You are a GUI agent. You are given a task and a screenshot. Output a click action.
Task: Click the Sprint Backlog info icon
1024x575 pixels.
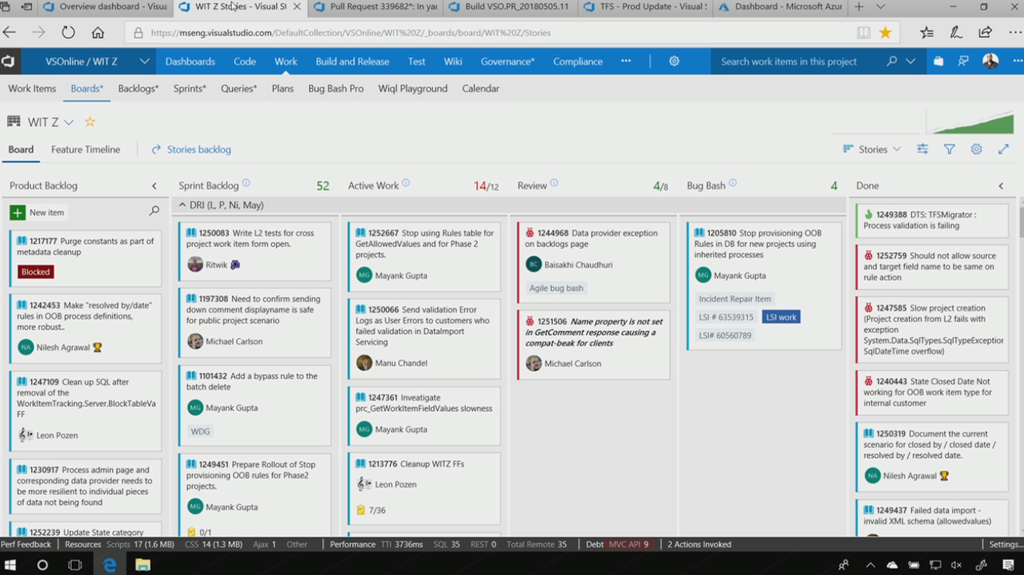click(x=246, y=184)
